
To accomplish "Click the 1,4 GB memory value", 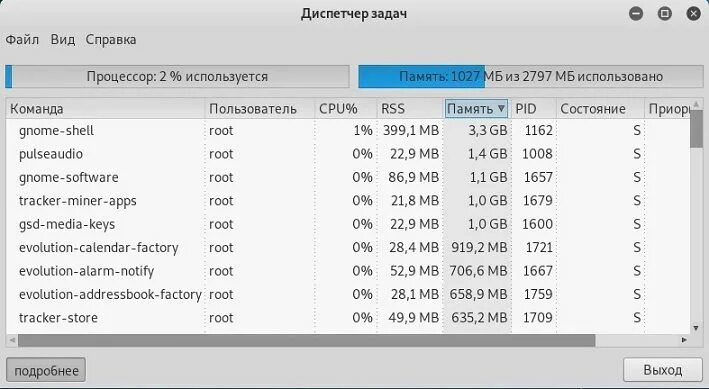I will [x=487, y=154].
